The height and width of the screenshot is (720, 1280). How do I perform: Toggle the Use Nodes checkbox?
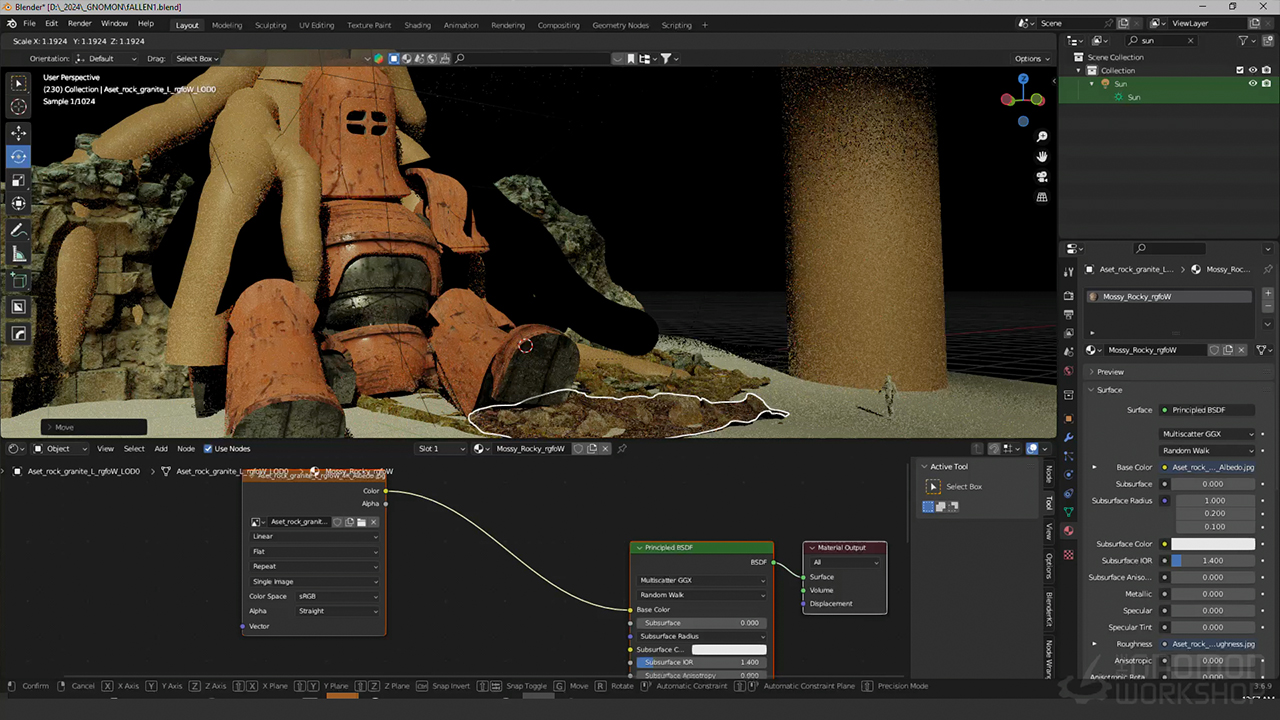click(208, 449)
